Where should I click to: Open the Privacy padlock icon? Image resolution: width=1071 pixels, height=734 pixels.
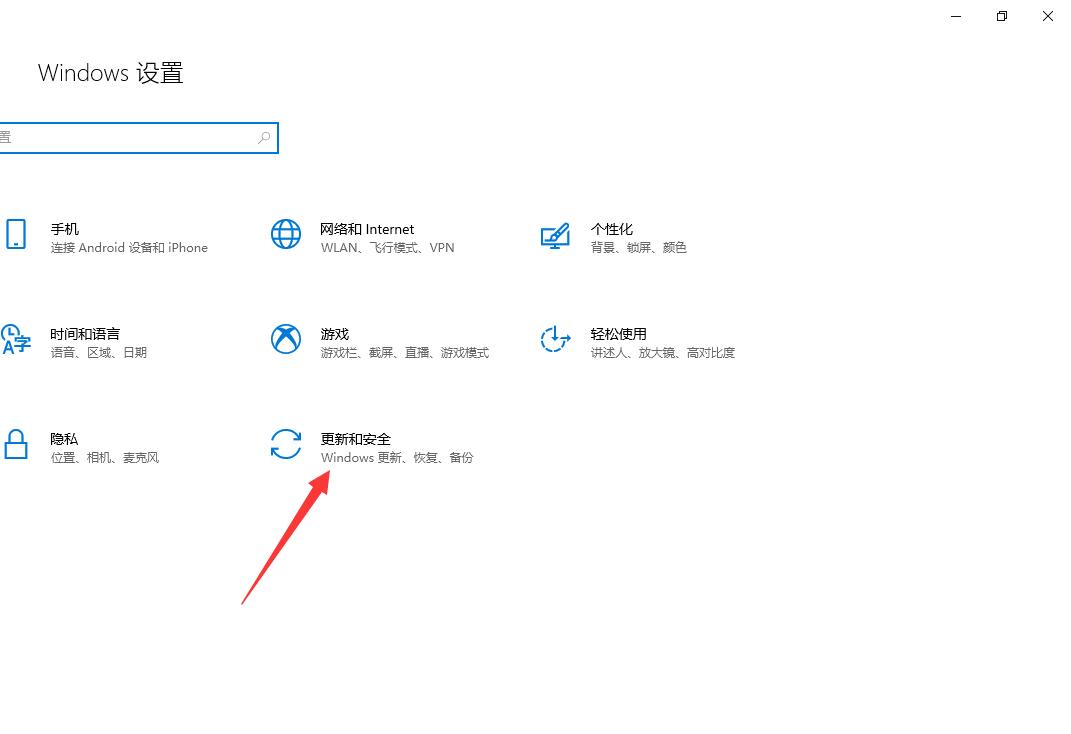16,444
